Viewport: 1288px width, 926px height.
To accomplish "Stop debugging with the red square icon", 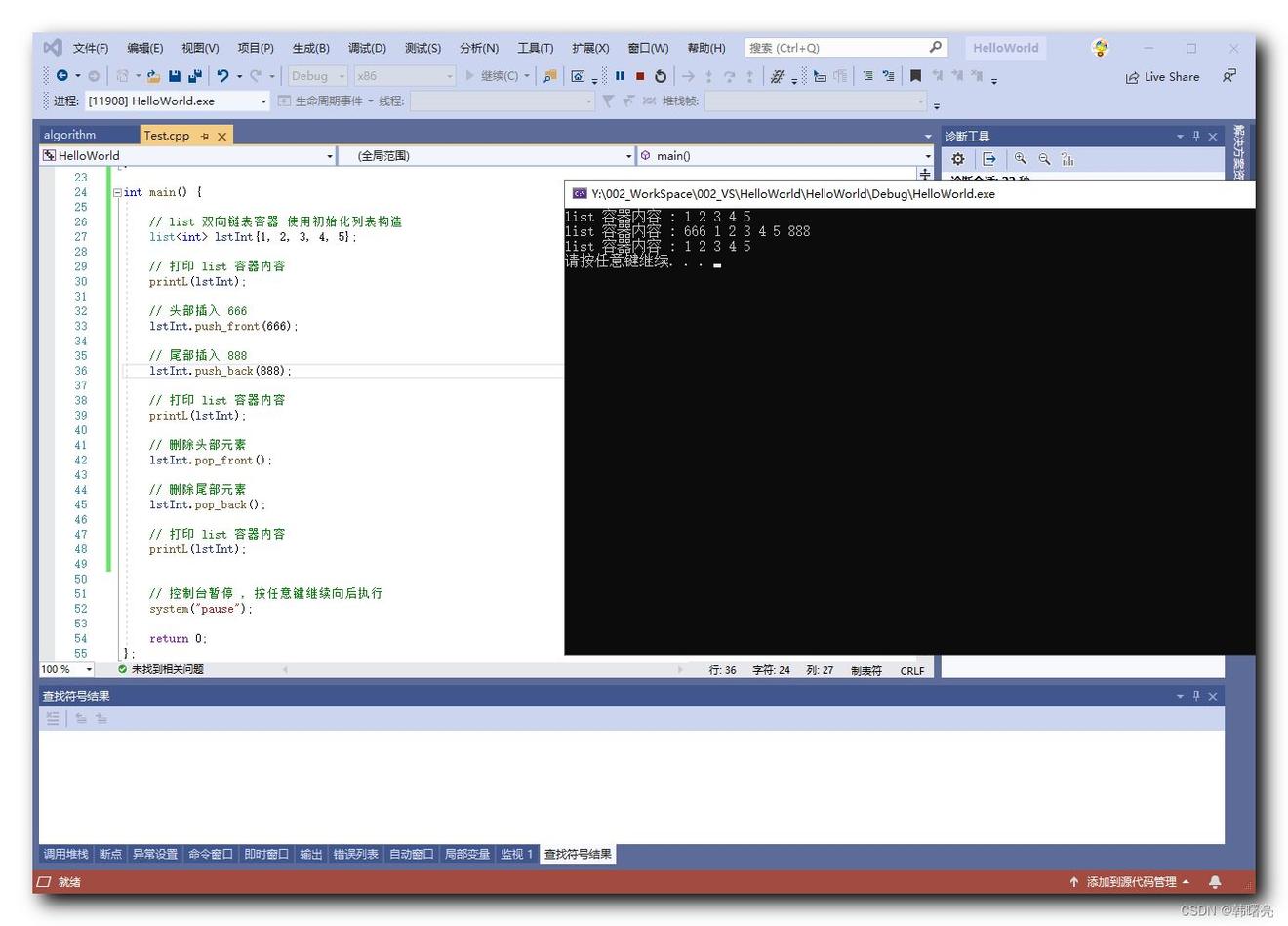I will [x=640, y=76].
